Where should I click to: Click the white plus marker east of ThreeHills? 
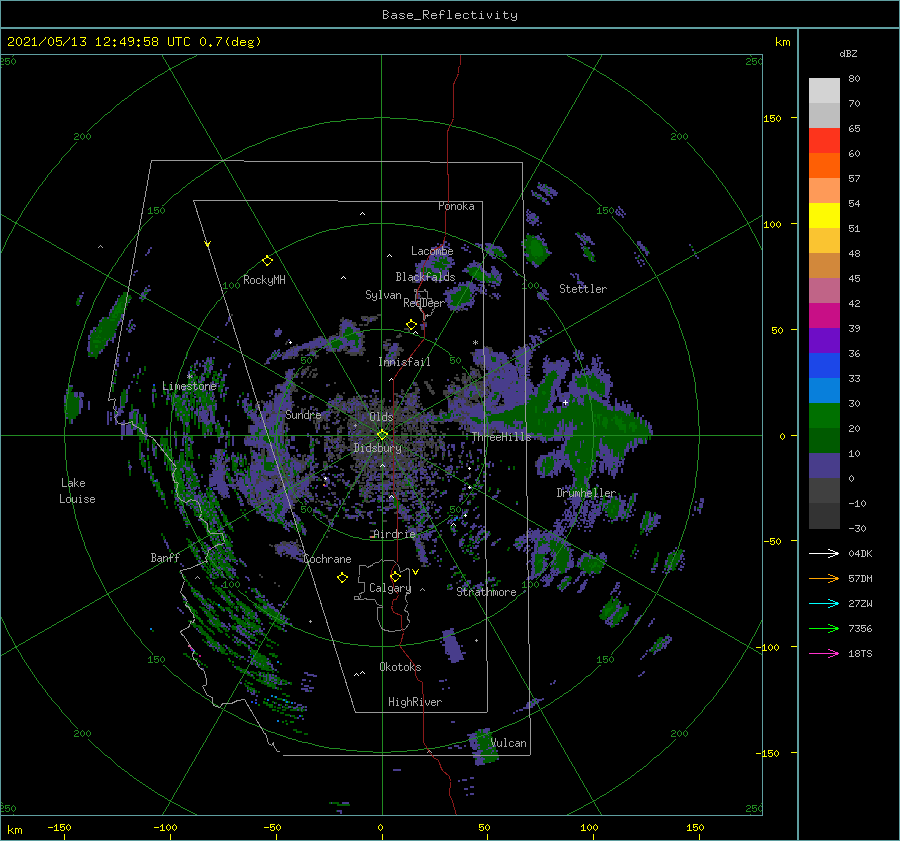pos(565,402)
